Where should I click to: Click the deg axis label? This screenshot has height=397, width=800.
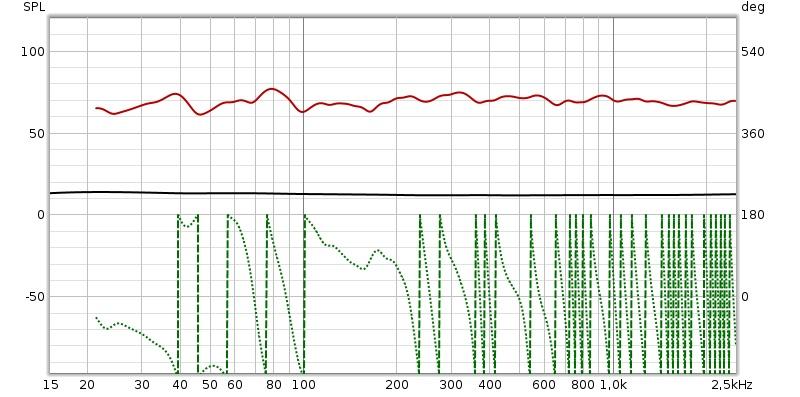click(x=753, y=8)
